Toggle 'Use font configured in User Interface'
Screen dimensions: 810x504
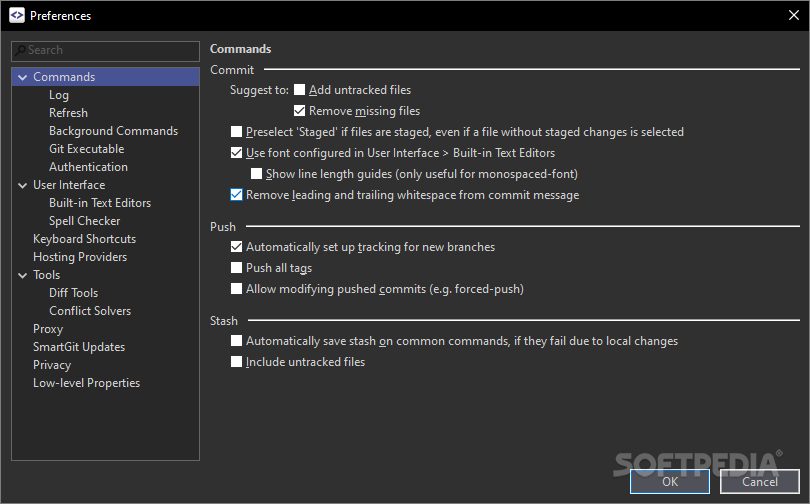236,153
